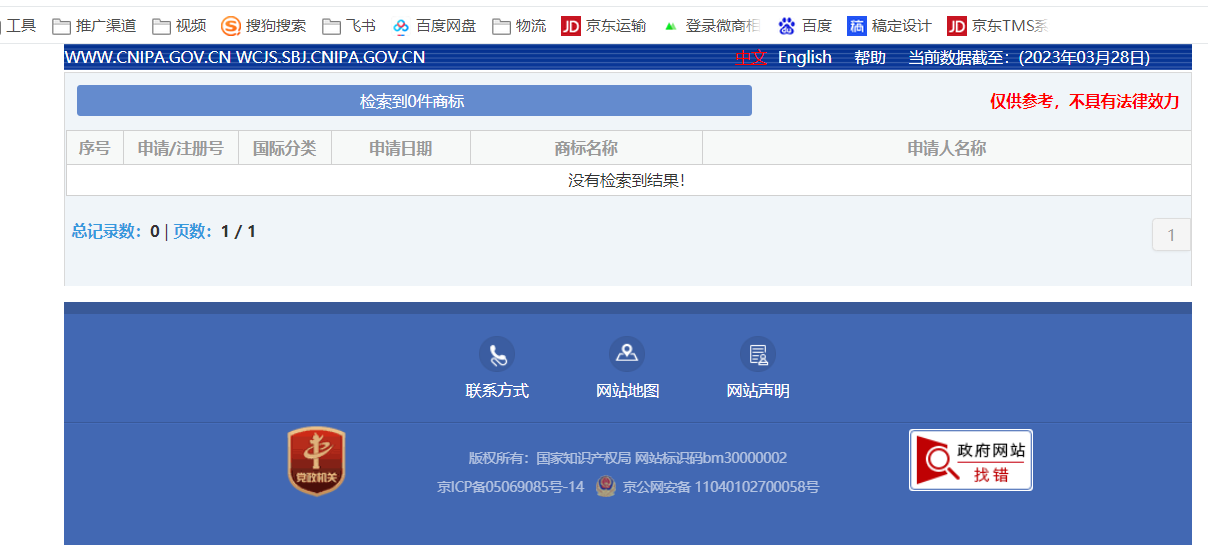Open the 网站地图 map icon
Image resolution: width=1208 pixels, height=558 pixels.
[627, 354]
